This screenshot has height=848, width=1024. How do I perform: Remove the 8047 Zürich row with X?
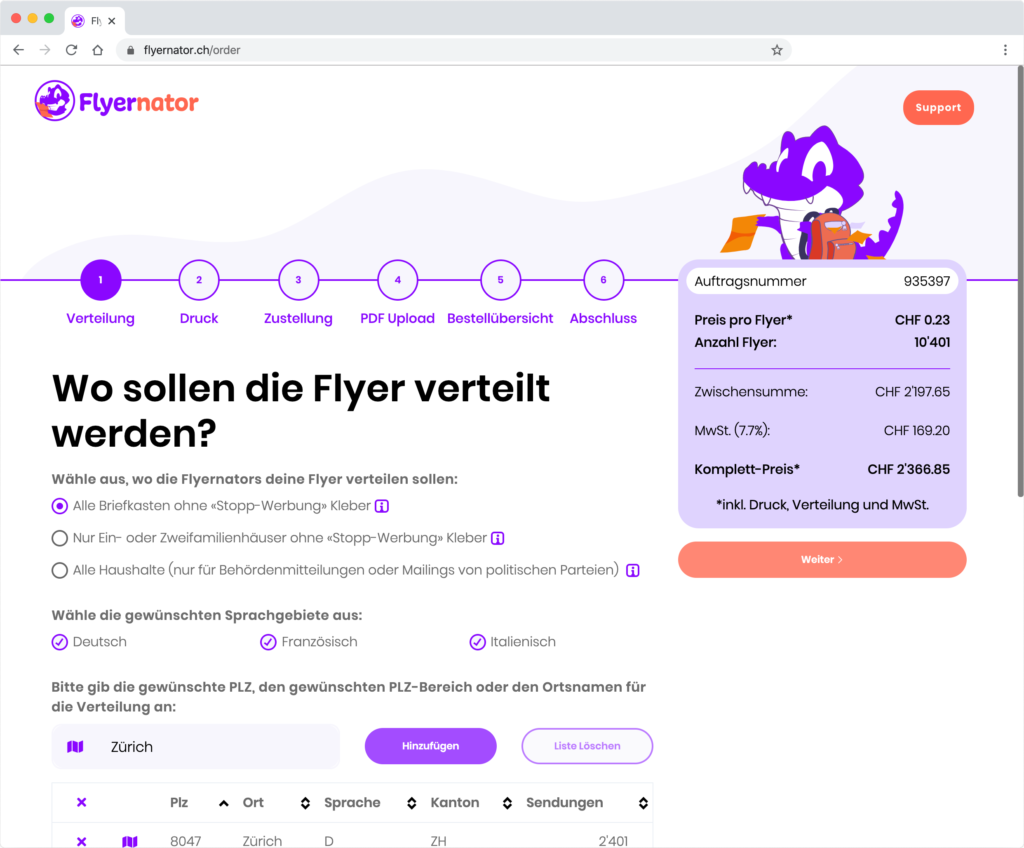(82, 841)
